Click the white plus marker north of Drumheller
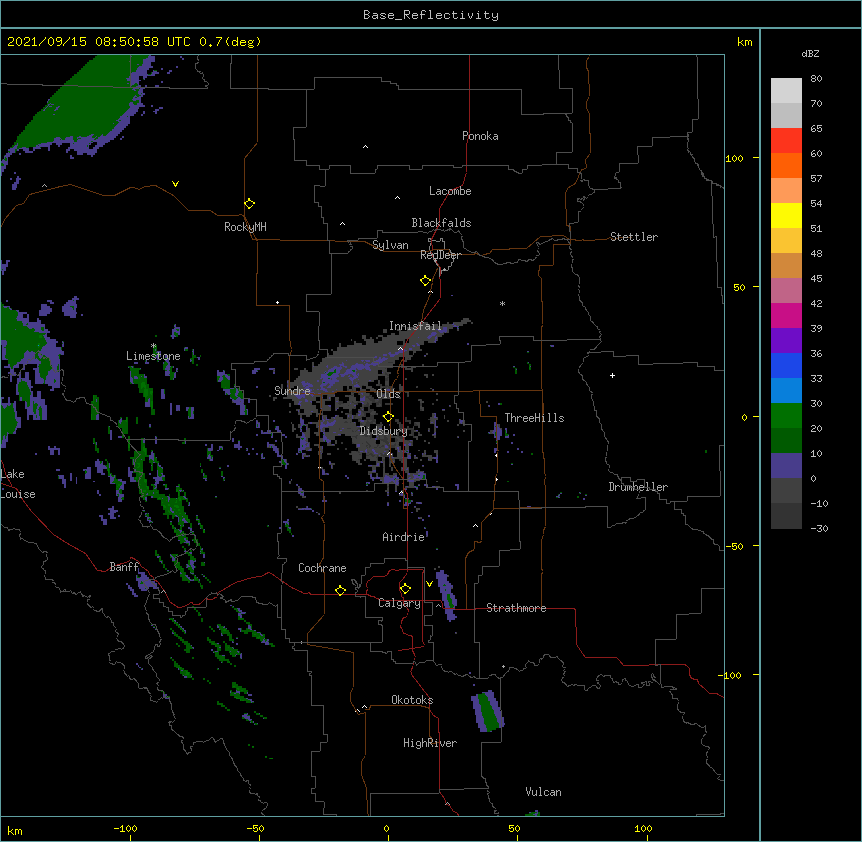This screenshot has width=862, height=842. [612, 375]
